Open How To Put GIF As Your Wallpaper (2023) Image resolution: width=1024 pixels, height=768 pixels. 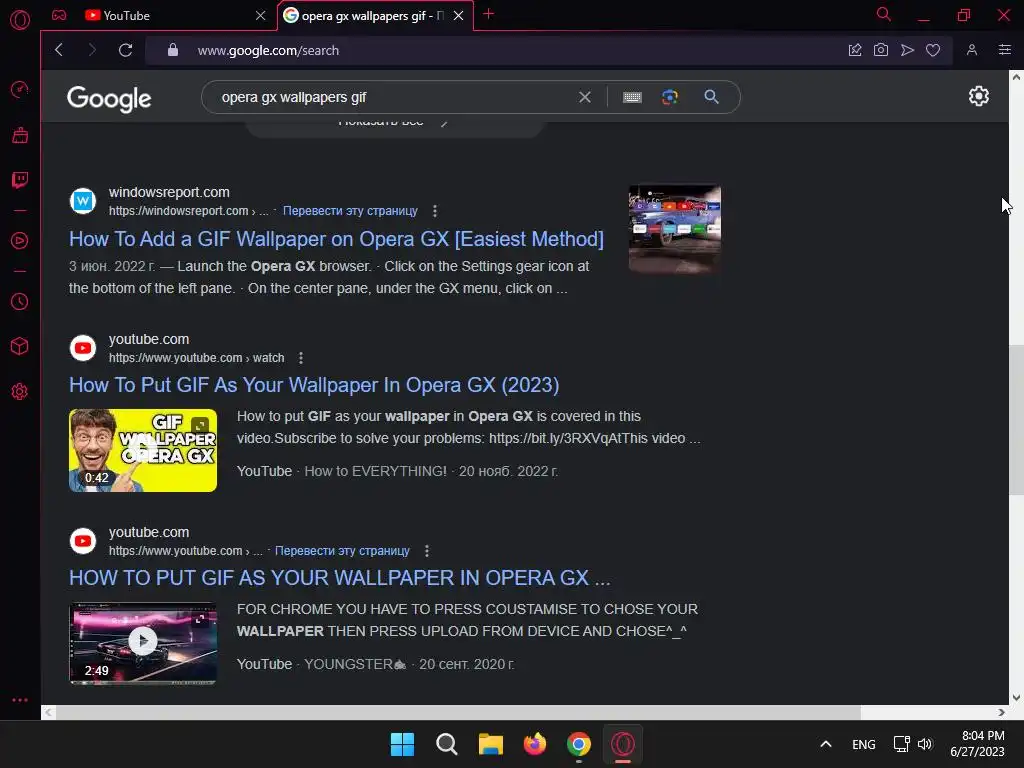tap(314, 385)
